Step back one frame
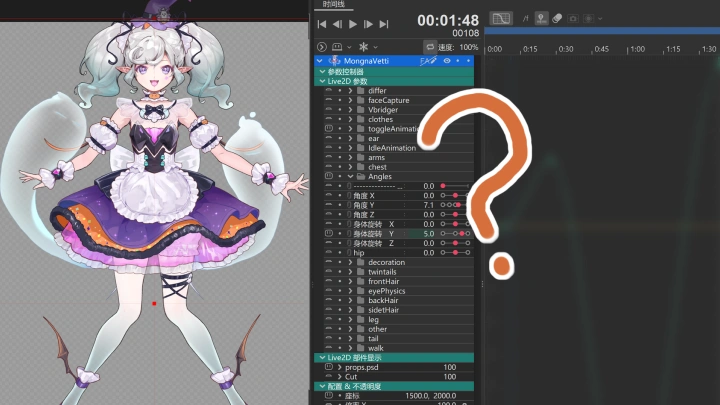 click(338, 24)
